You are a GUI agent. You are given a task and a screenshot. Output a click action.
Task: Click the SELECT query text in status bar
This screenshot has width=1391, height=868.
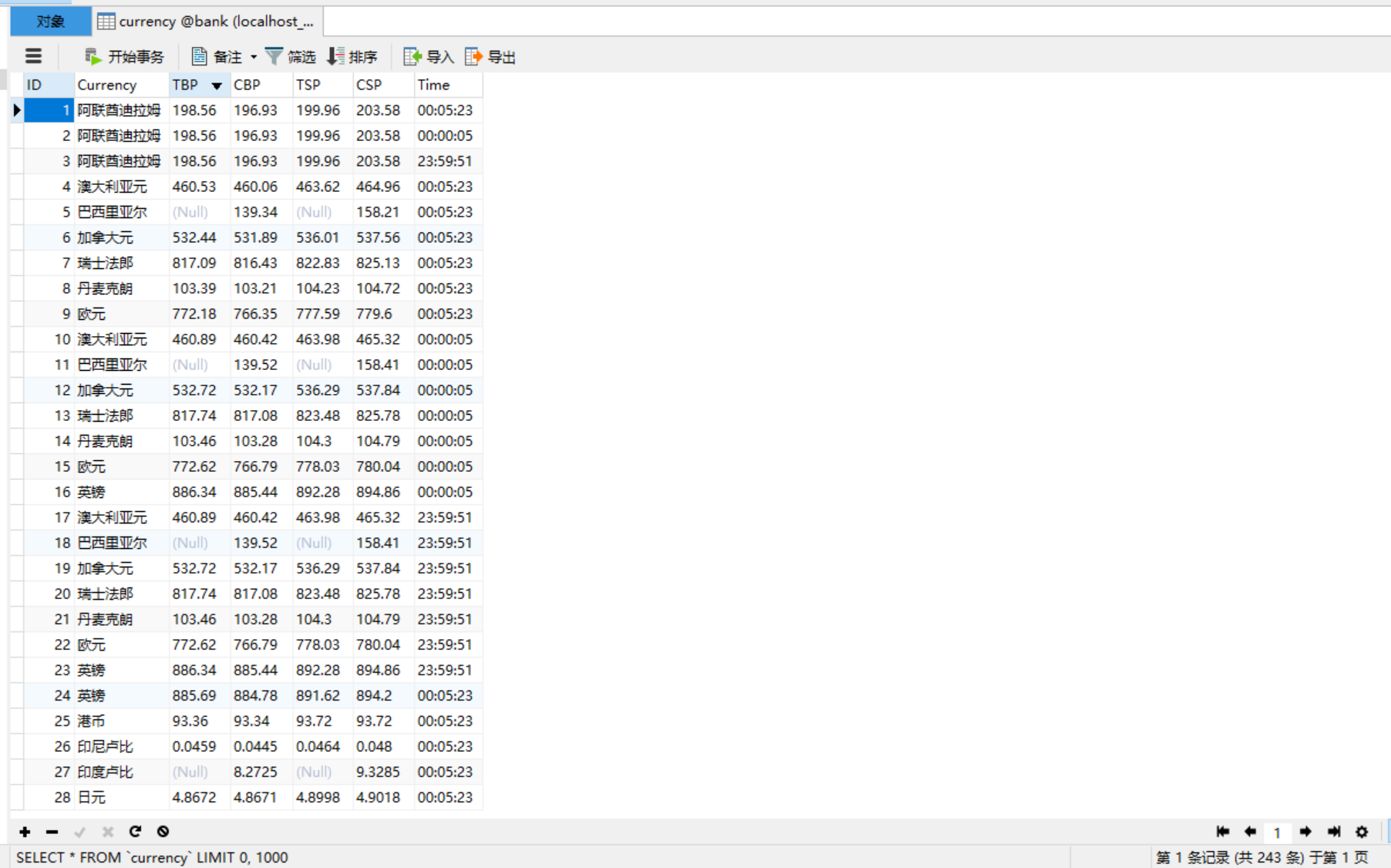(x=152, y=857)
